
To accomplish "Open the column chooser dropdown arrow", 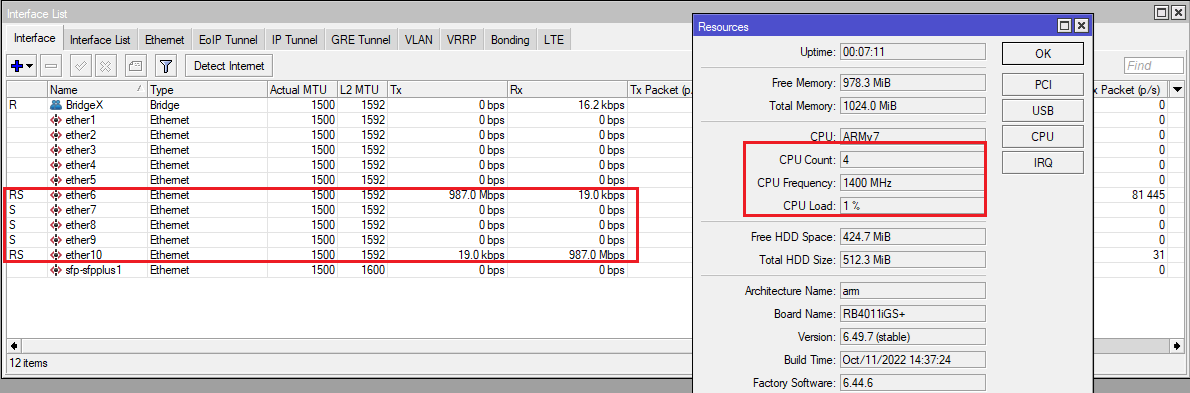I will tap(1177, 90).
